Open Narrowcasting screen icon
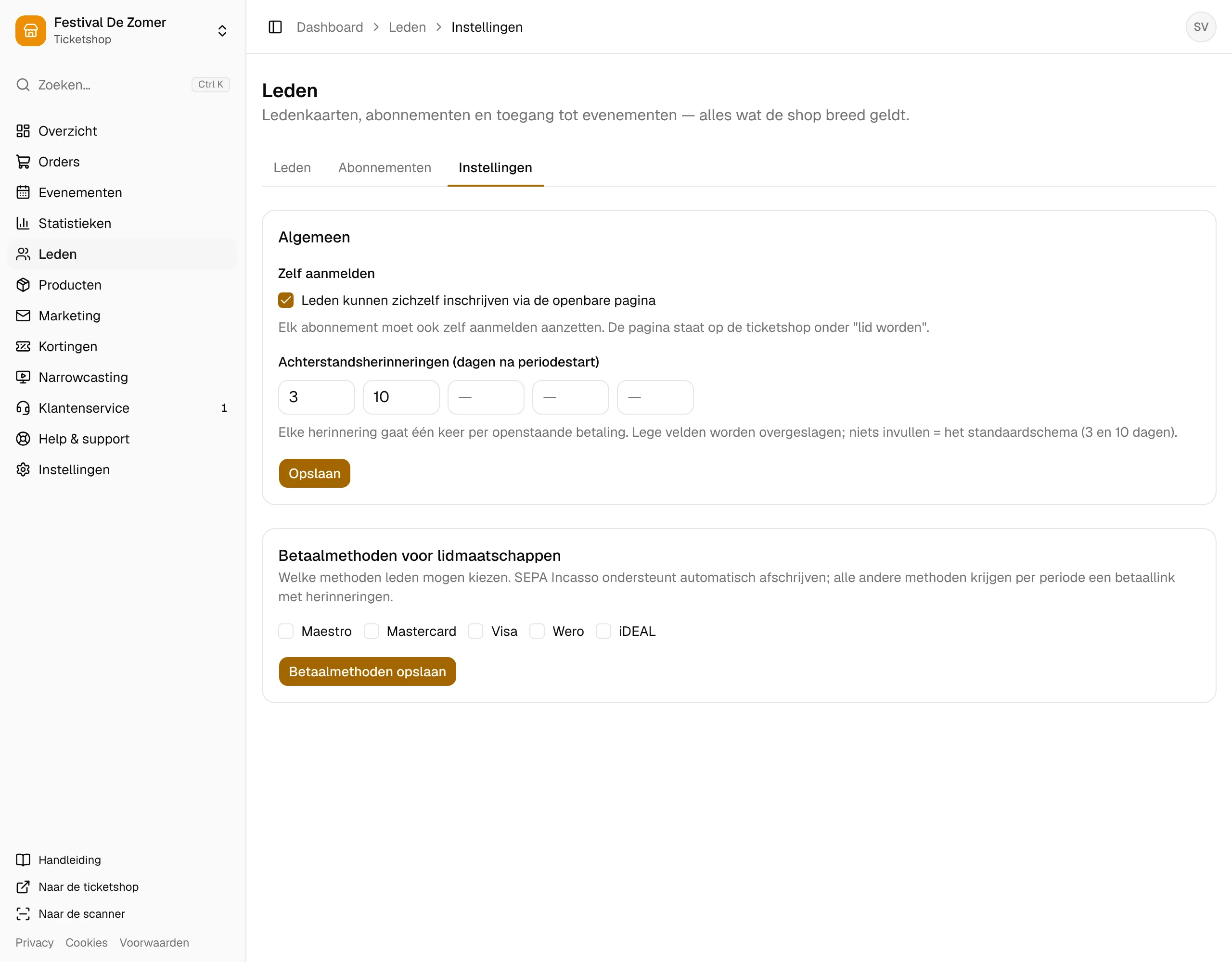 point(23,377)
